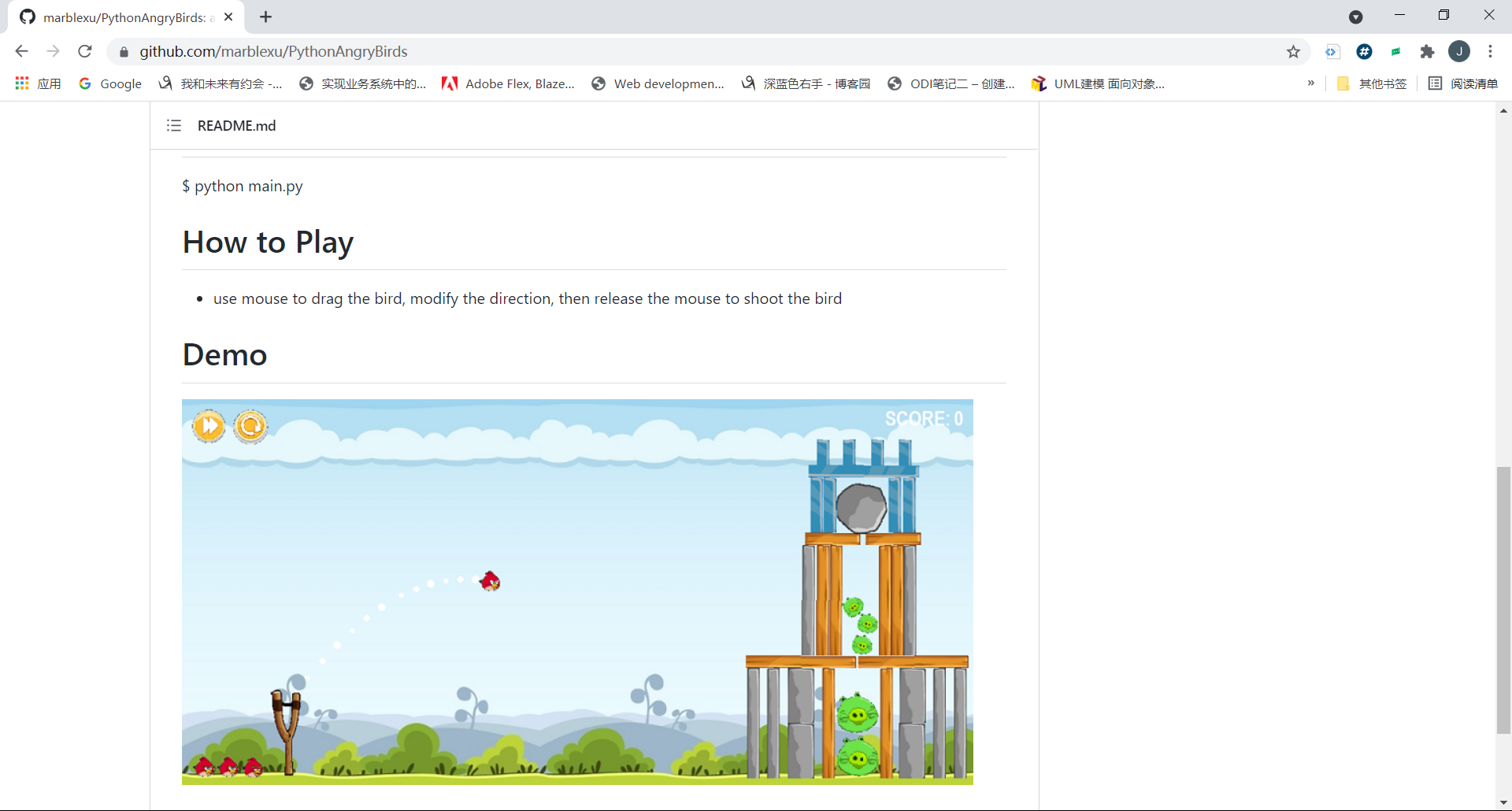Reload the current page
This screenshot has width=1512, height=811.
85,51
